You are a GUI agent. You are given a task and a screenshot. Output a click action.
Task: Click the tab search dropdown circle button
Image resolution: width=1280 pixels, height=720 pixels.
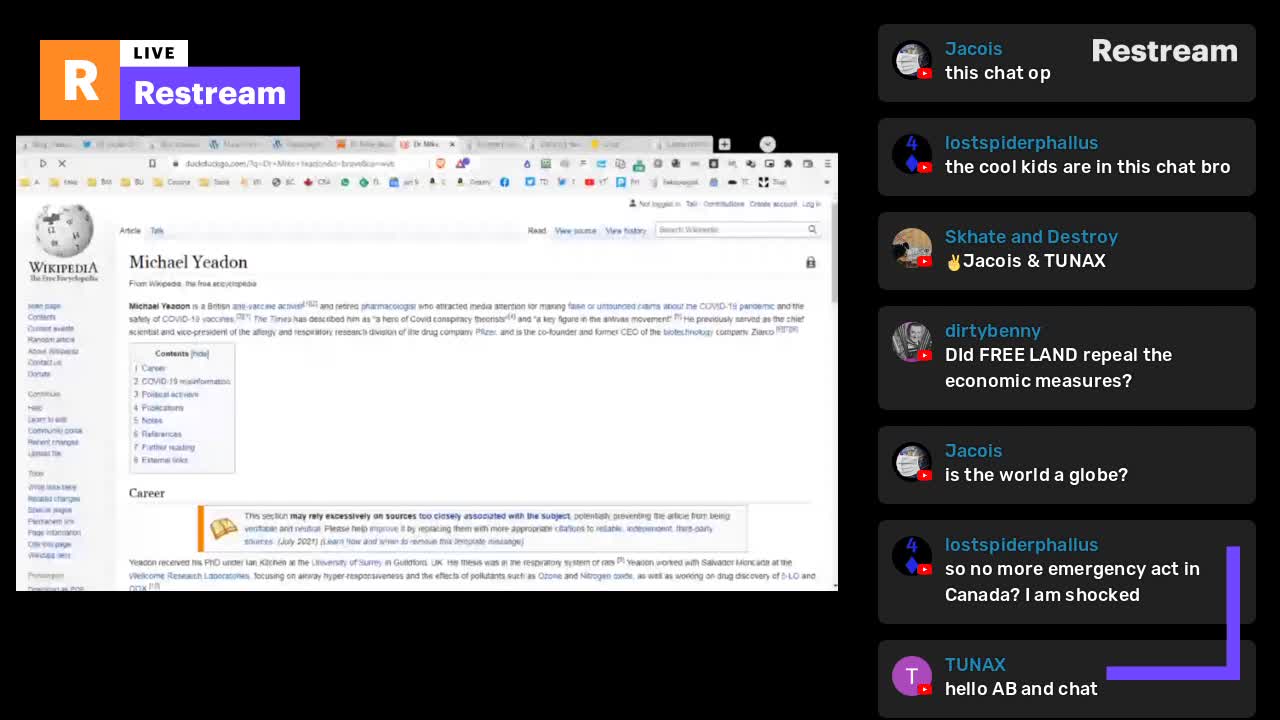pos(767,144)
